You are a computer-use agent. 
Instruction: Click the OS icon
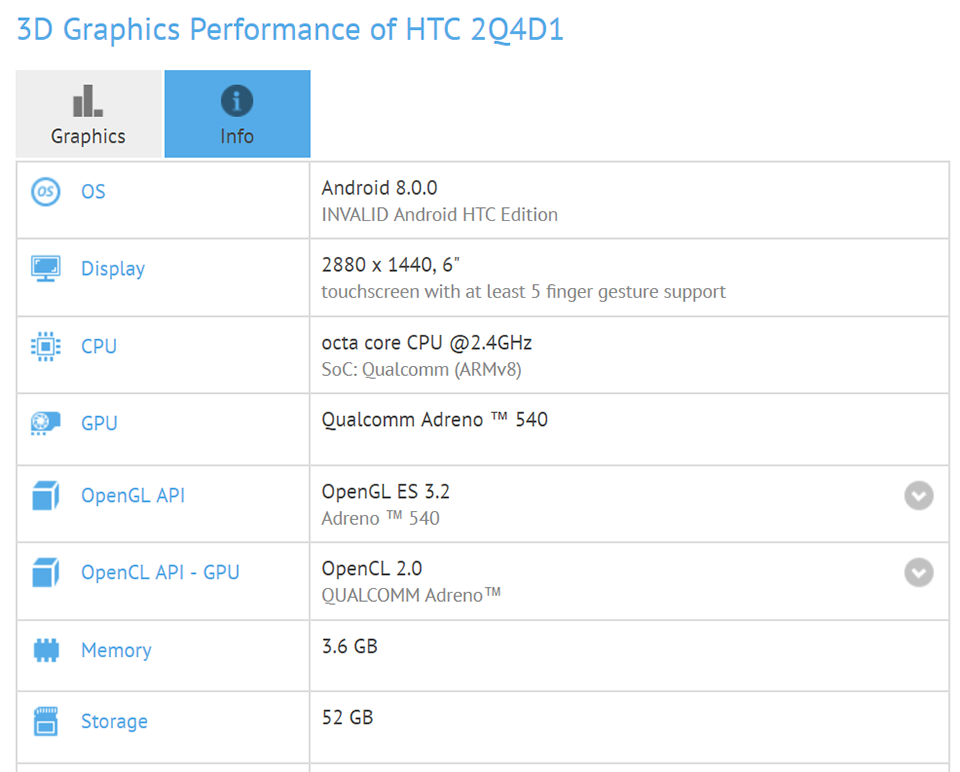click(x=45, y=191)
